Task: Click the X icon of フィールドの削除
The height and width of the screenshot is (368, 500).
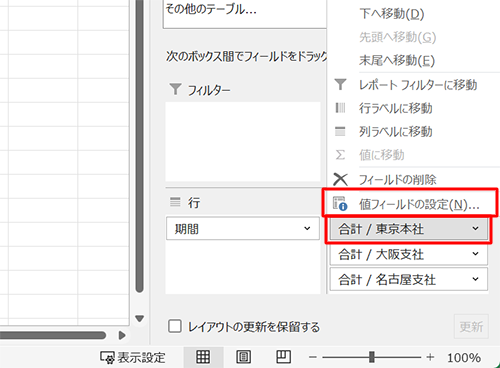Action: coord(340,180)
